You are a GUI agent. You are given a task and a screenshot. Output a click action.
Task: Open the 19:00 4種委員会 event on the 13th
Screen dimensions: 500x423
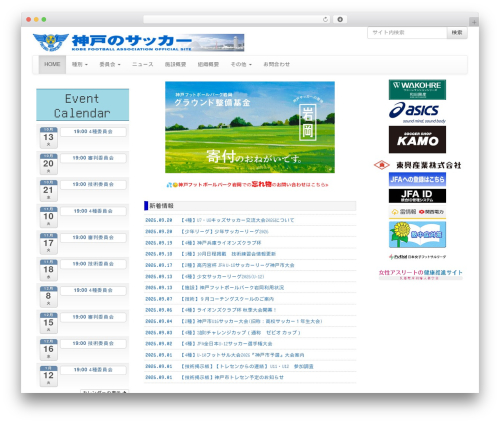tap(93, 132)
